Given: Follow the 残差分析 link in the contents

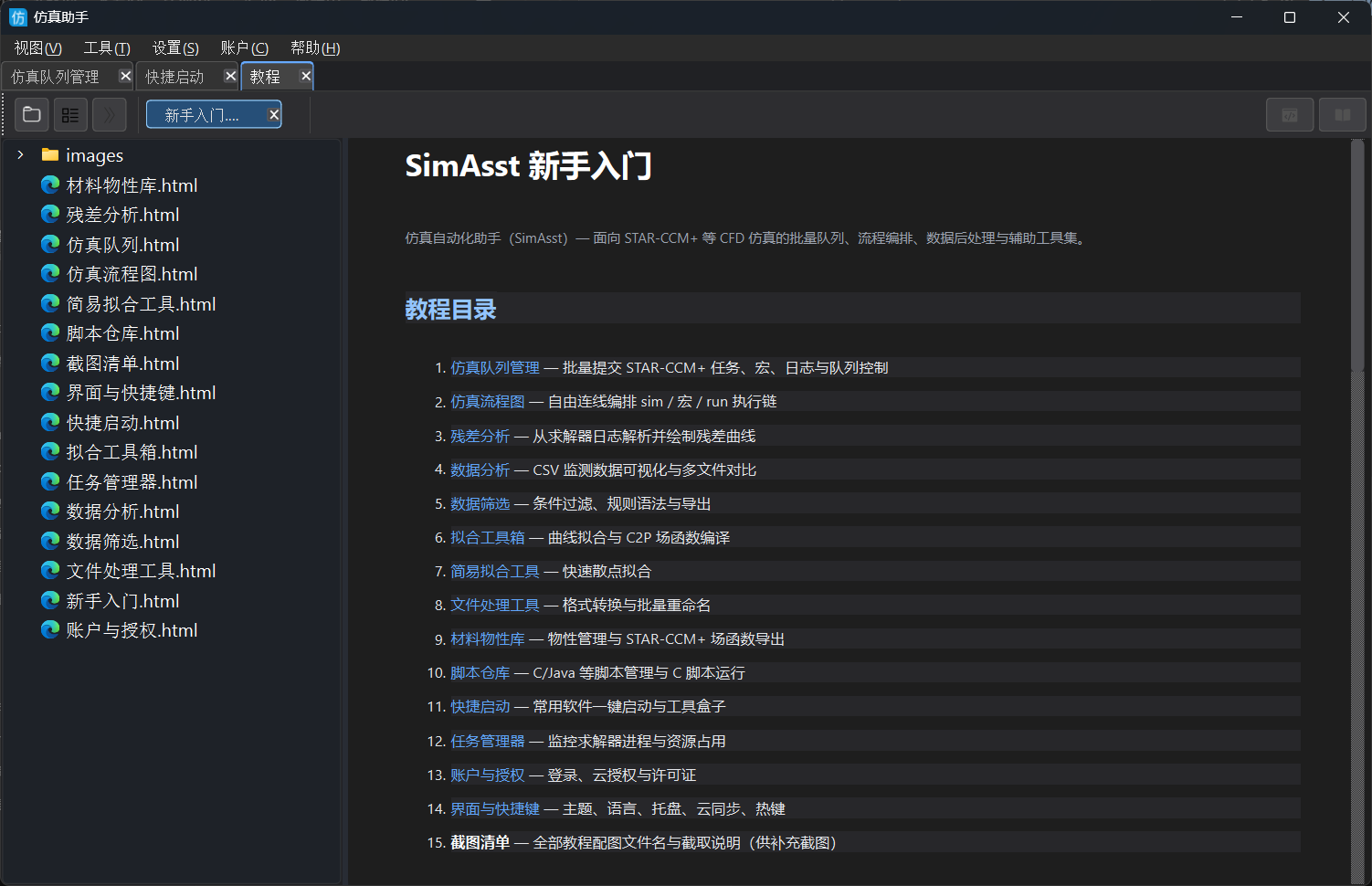Looking at the screenshot, I should 480,437.
